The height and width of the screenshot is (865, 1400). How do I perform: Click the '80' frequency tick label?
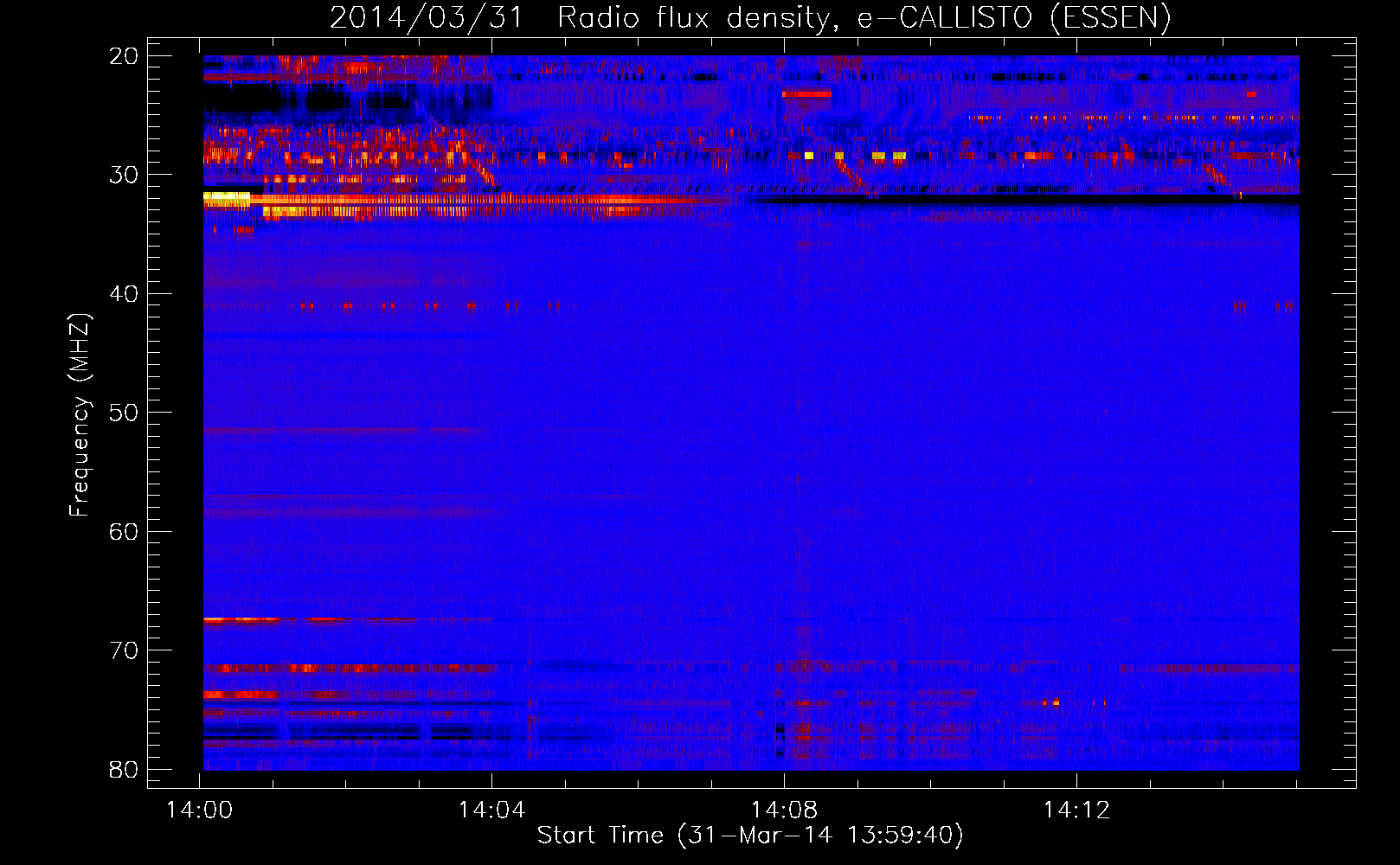point(124,769)
